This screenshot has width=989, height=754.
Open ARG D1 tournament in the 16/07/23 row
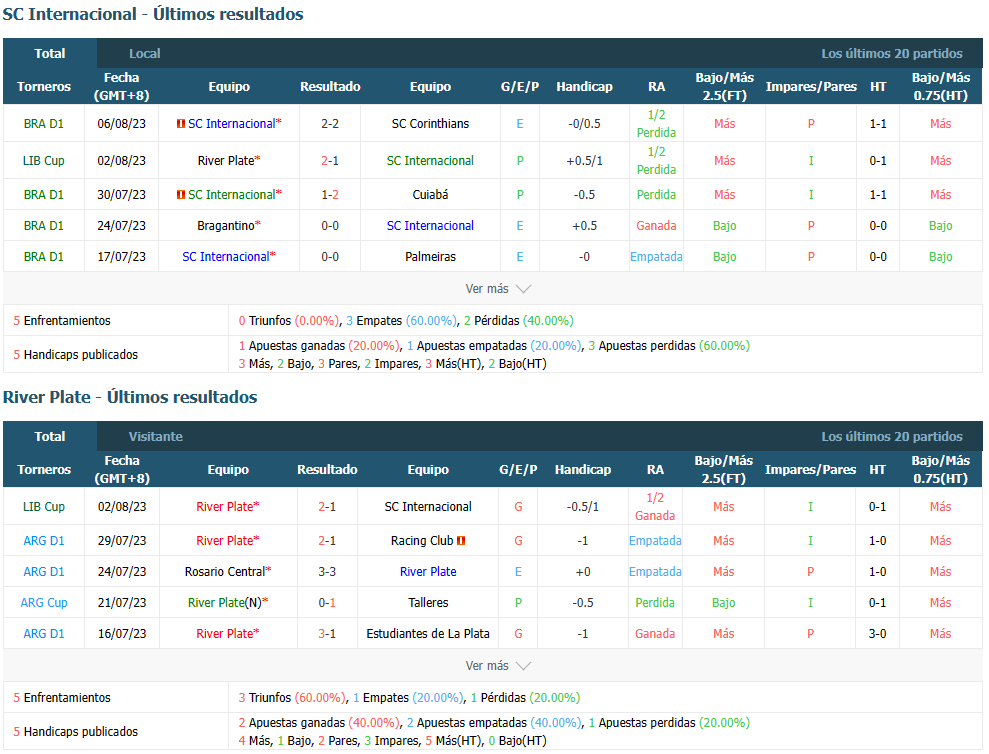click(x=44, y=633)
